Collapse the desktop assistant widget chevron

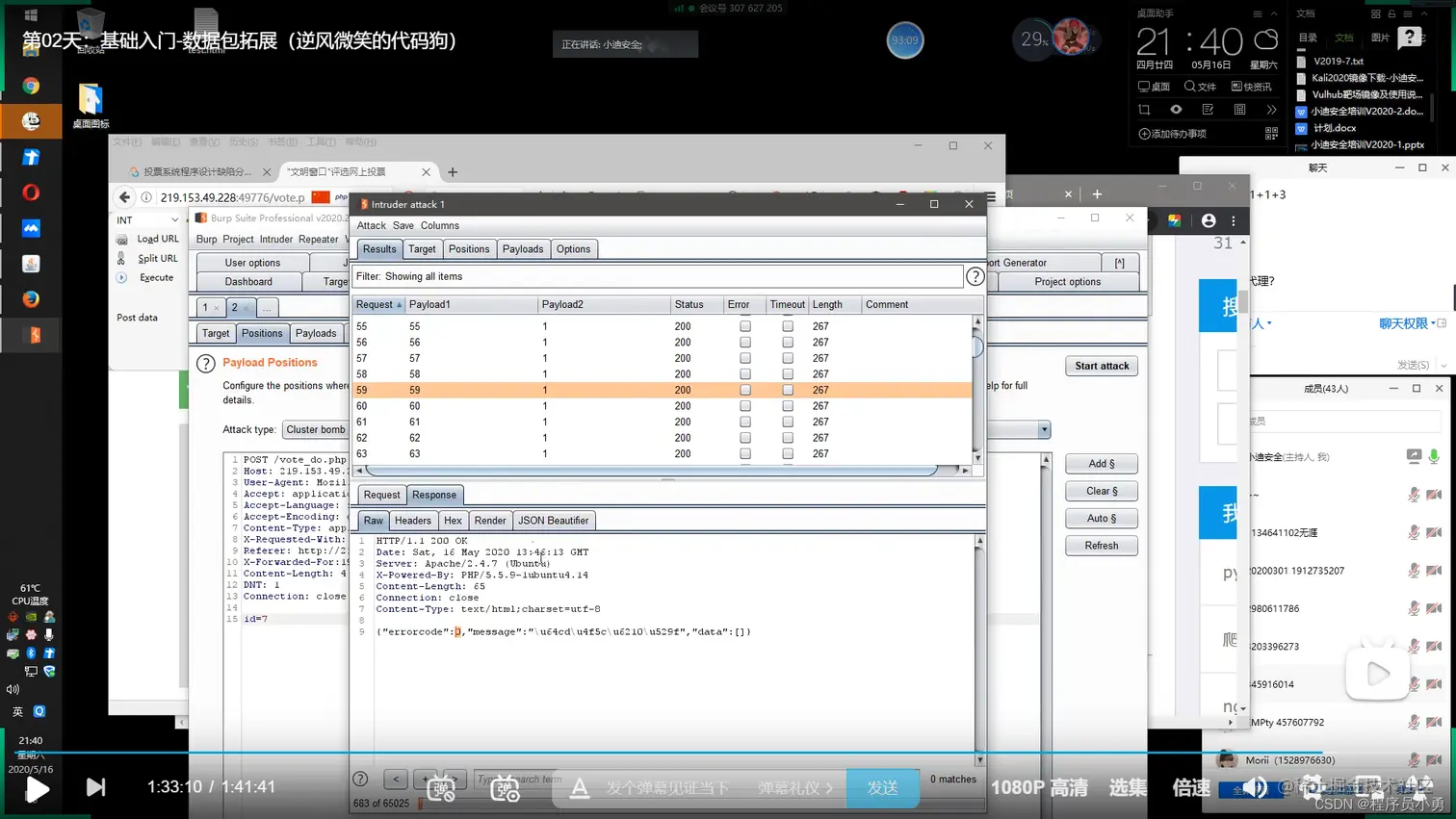1274,14
